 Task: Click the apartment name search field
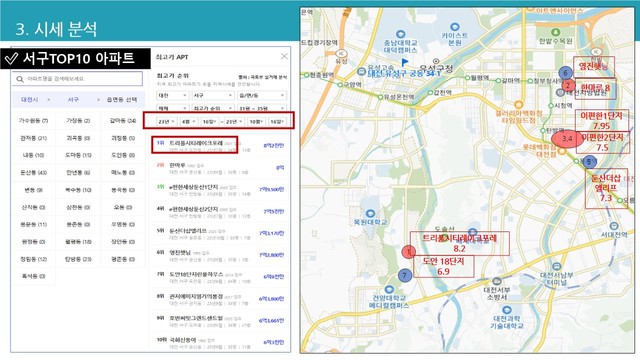point(77,79)
